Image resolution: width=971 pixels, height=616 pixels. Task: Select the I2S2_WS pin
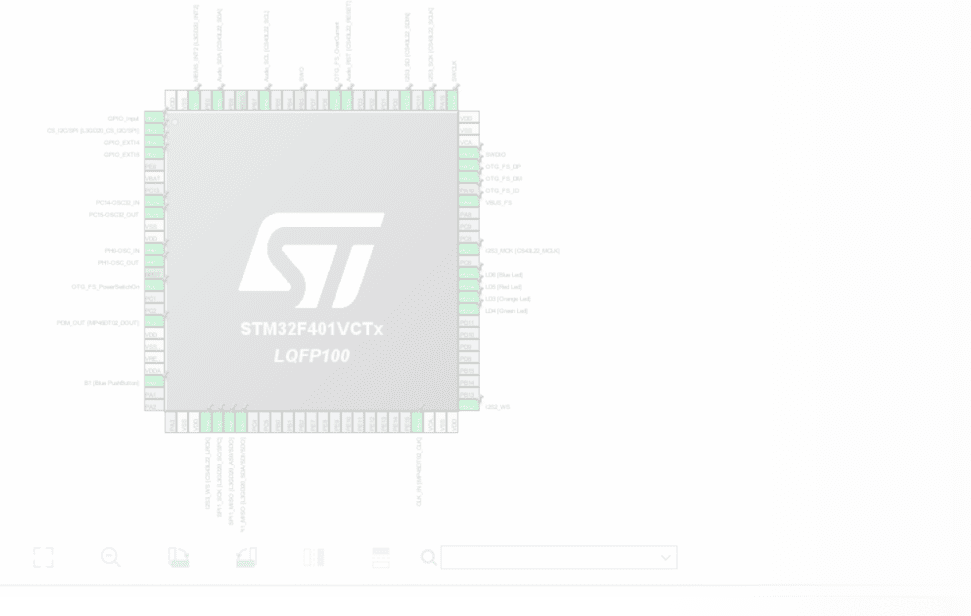click(466, 406)
